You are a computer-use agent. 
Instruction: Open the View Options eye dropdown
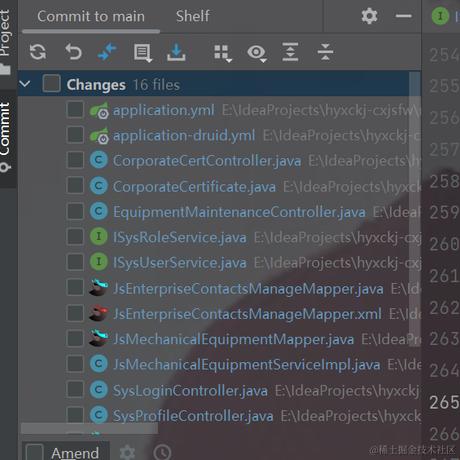coord(257,53)
